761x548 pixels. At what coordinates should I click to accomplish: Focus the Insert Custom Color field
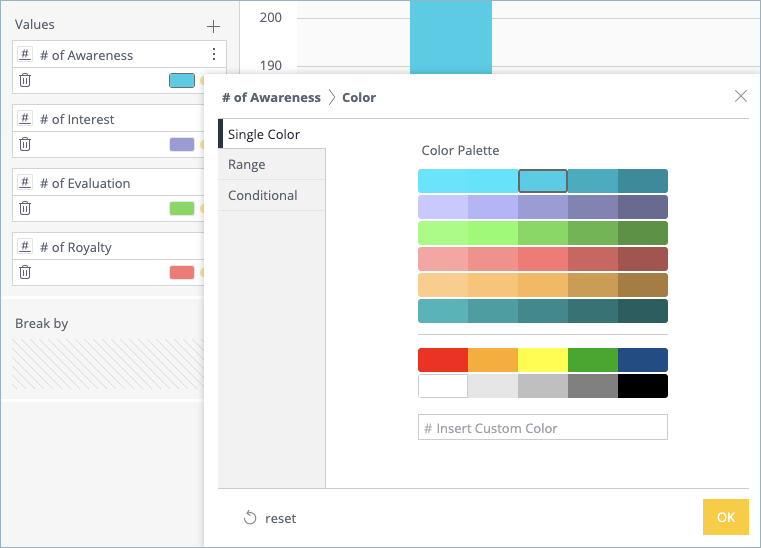[542, 428]
